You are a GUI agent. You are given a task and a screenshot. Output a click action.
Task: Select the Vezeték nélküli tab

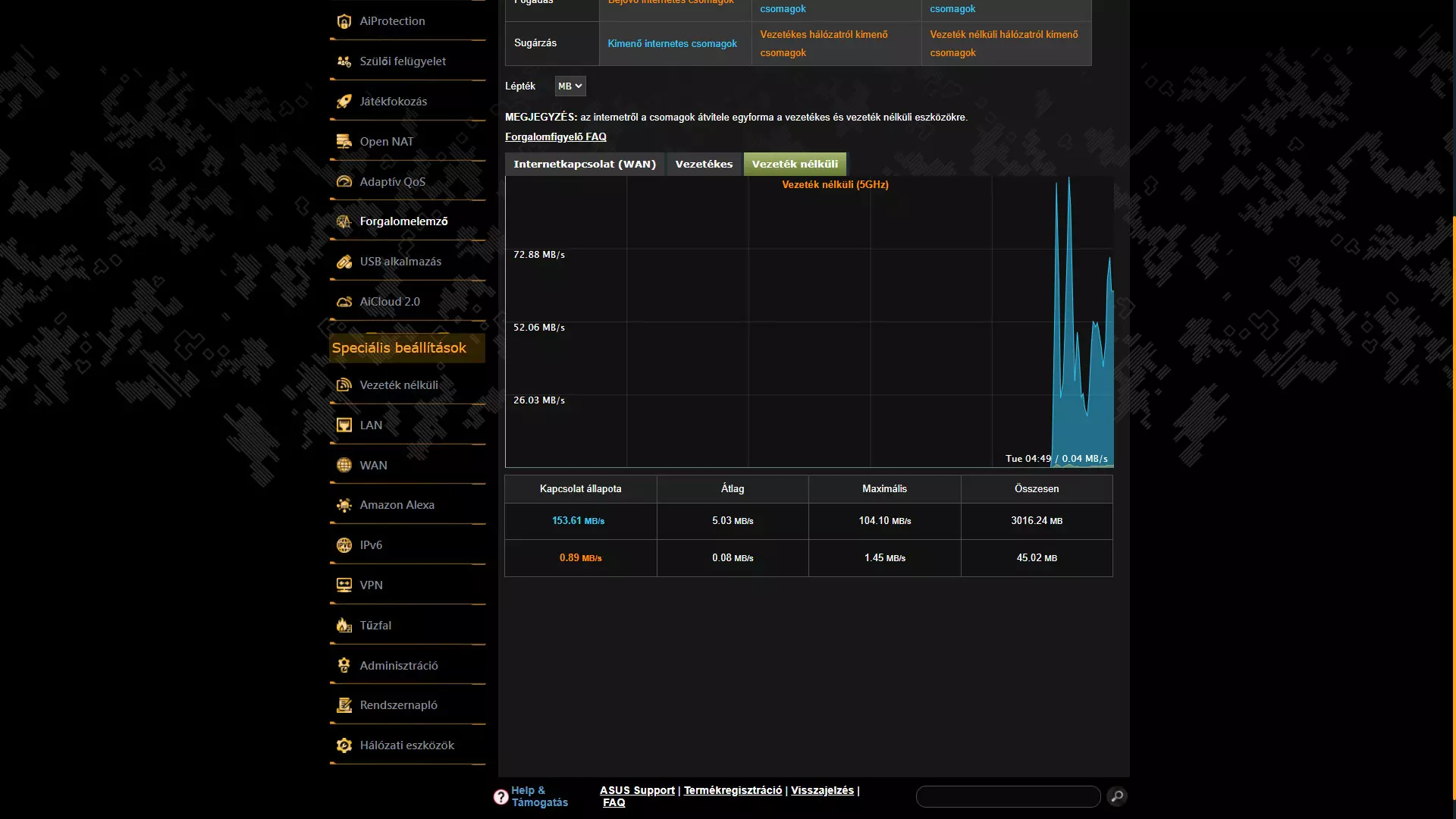[x=795, y=164]
